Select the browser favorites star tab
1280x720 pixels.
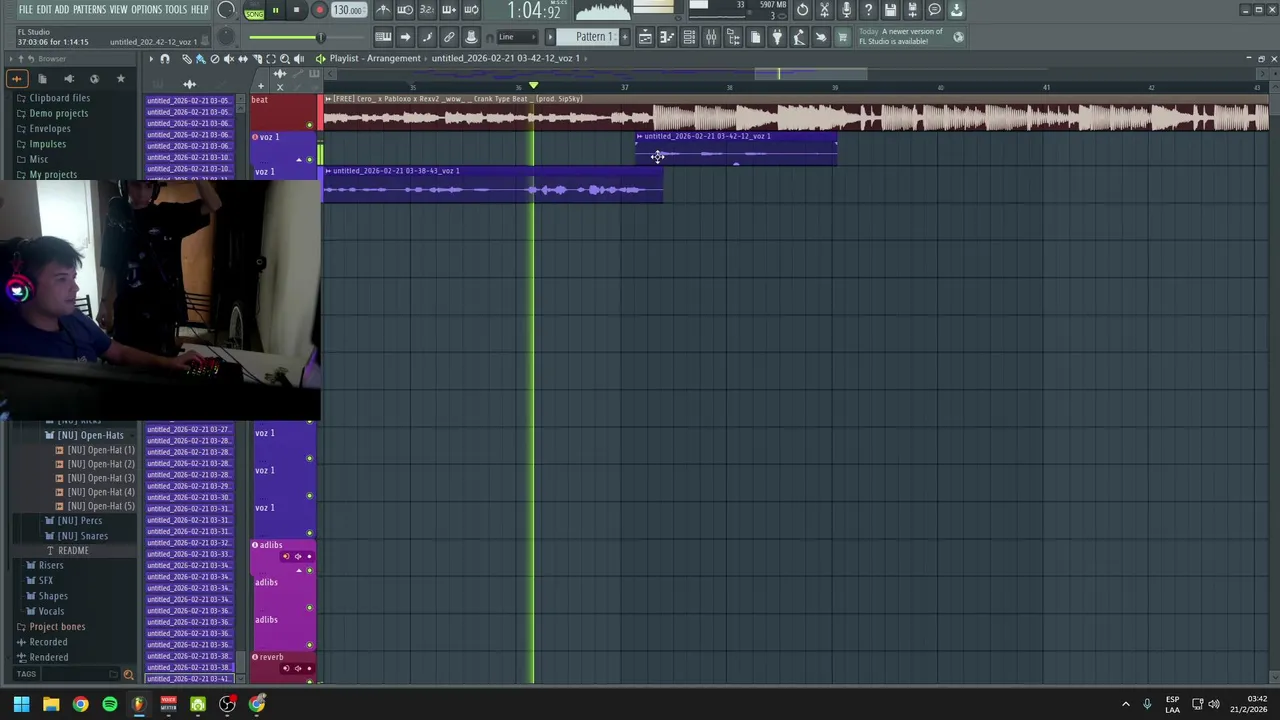pyautogui.click(x=120, y=78)
